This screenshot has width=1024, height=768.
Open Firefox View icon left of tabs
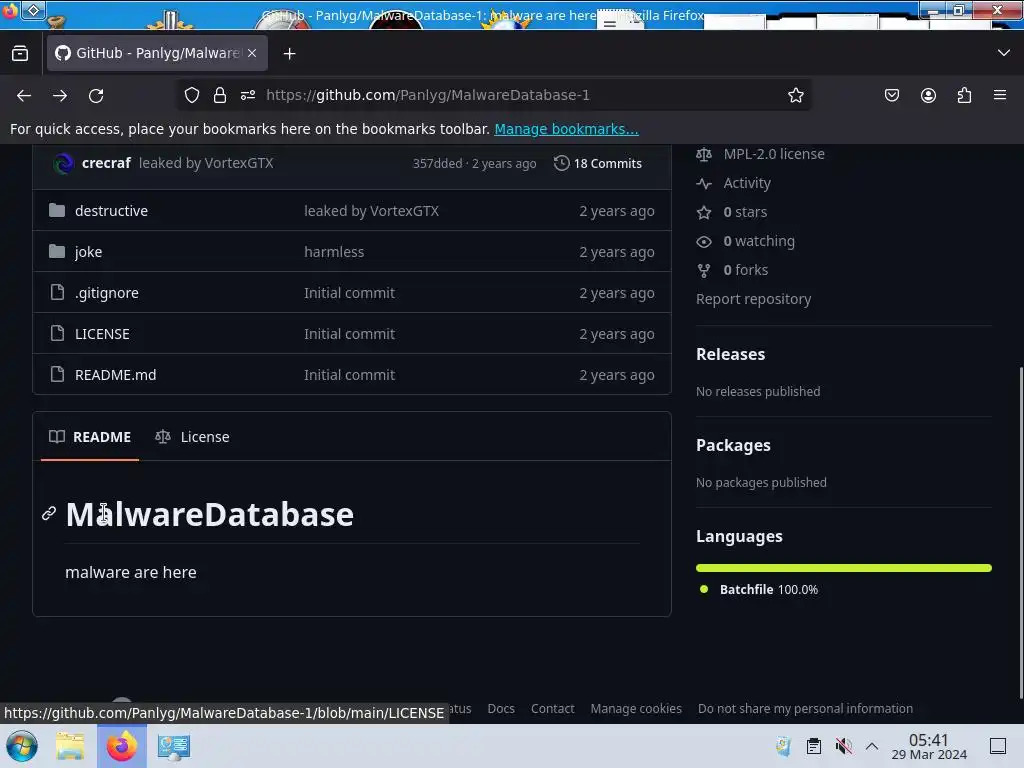[20, 54]
